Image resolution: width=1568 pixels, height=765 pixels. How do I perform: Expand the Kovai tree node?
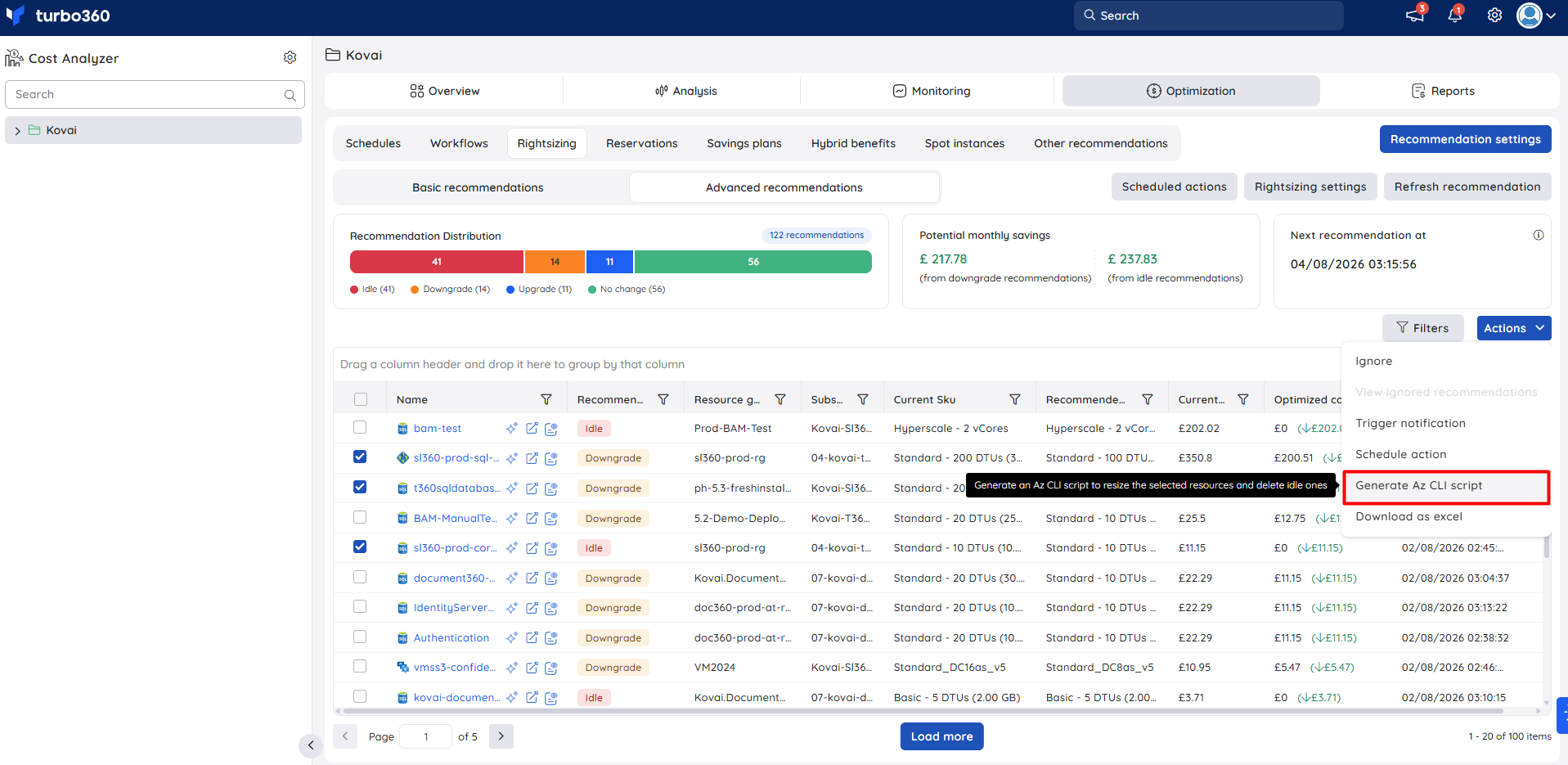point(17,131)
